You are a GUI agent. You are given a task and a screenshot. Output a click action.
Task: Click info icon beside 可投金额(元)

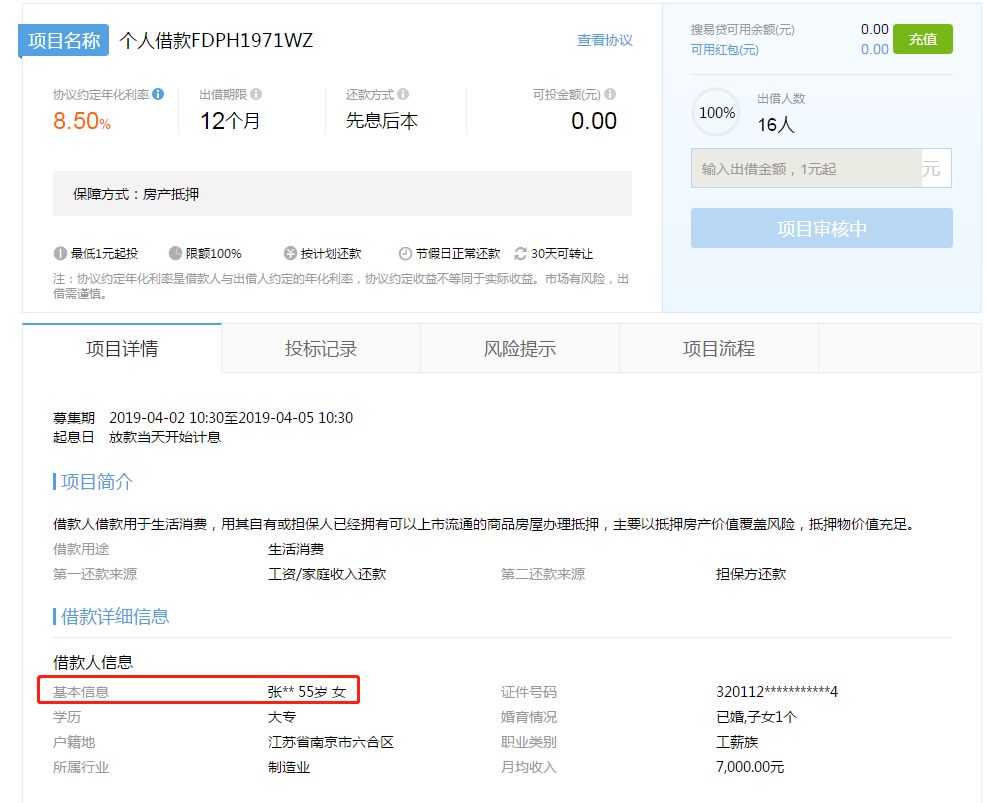coord(610,94)
